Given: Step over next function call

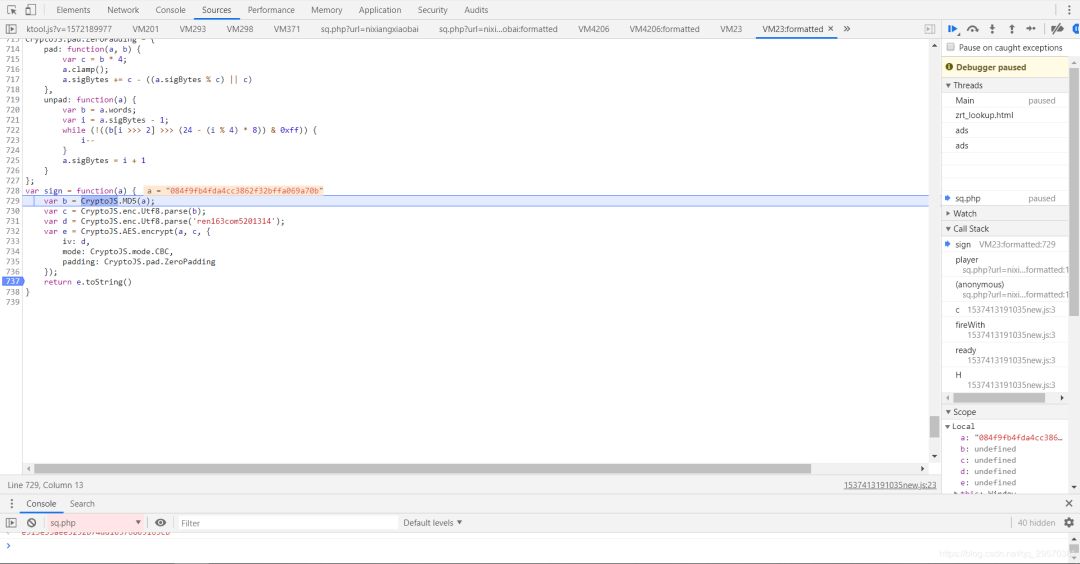Looking at the screenshot, I should pos(972,29).
